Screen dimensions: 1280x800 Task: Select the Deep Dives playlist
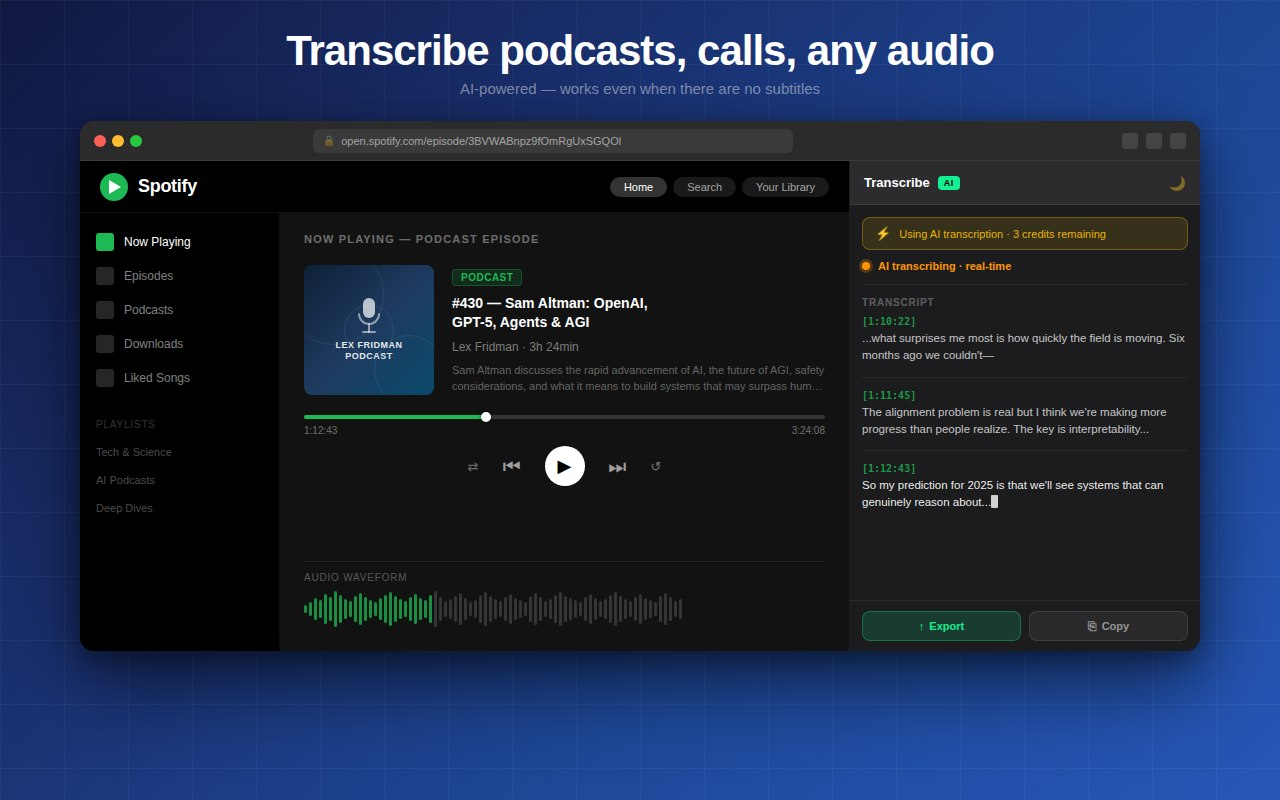pyautogui.click(x=125, y=508)
